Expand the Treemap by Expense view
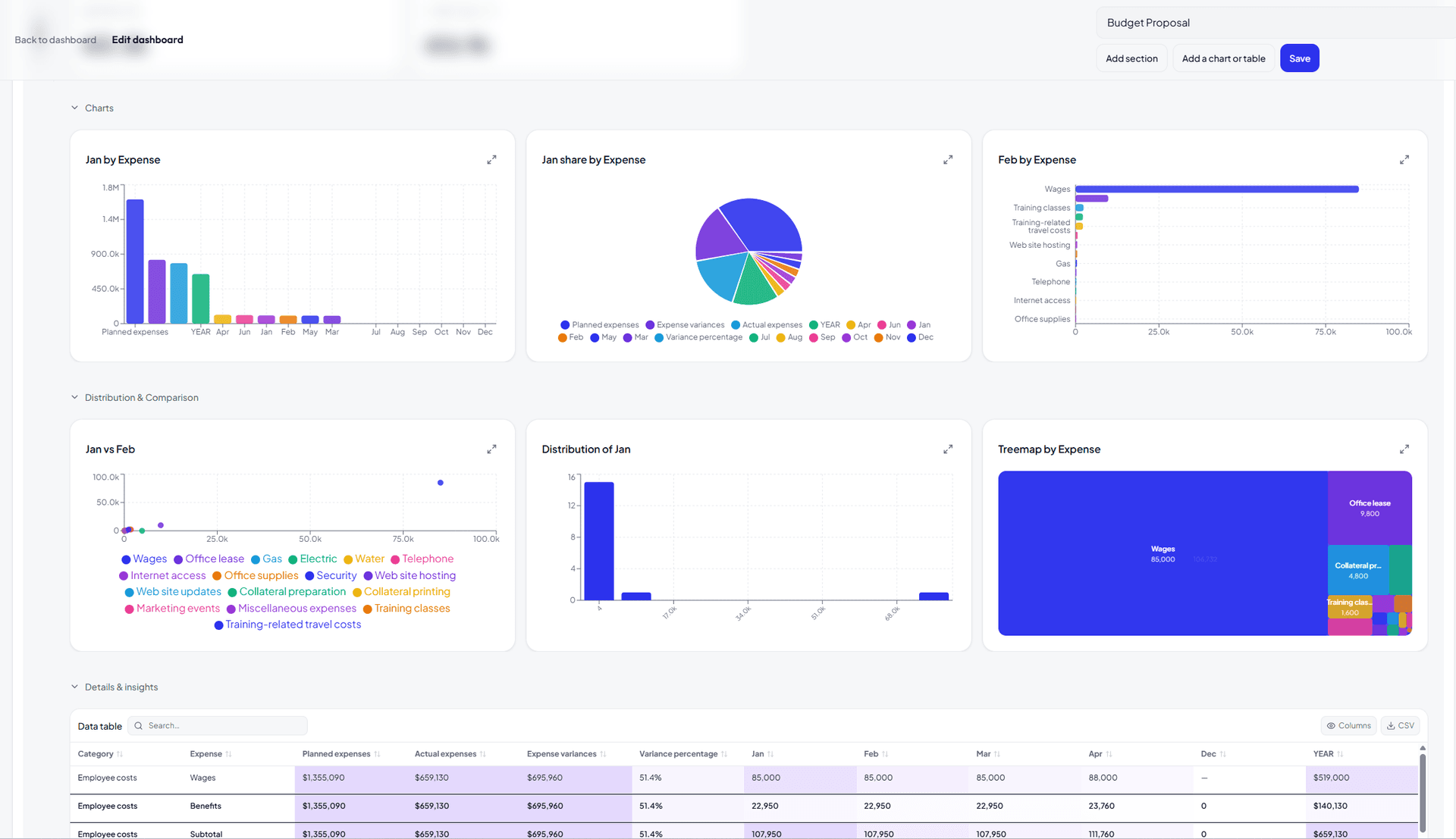The width and height of the screenshot is (1456, 839). click(x=1404, y=449)
